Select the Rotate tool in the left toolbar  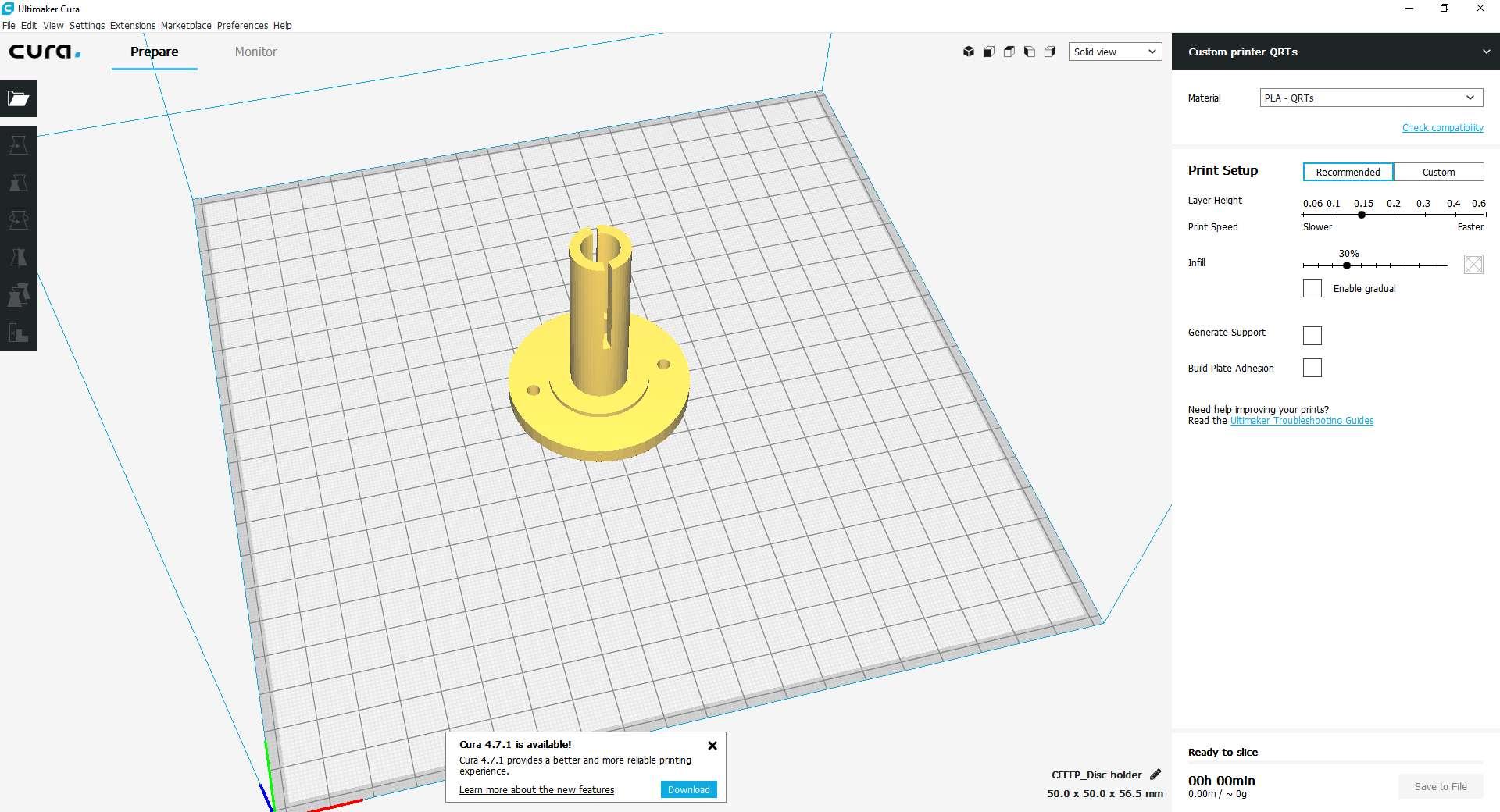19,220
